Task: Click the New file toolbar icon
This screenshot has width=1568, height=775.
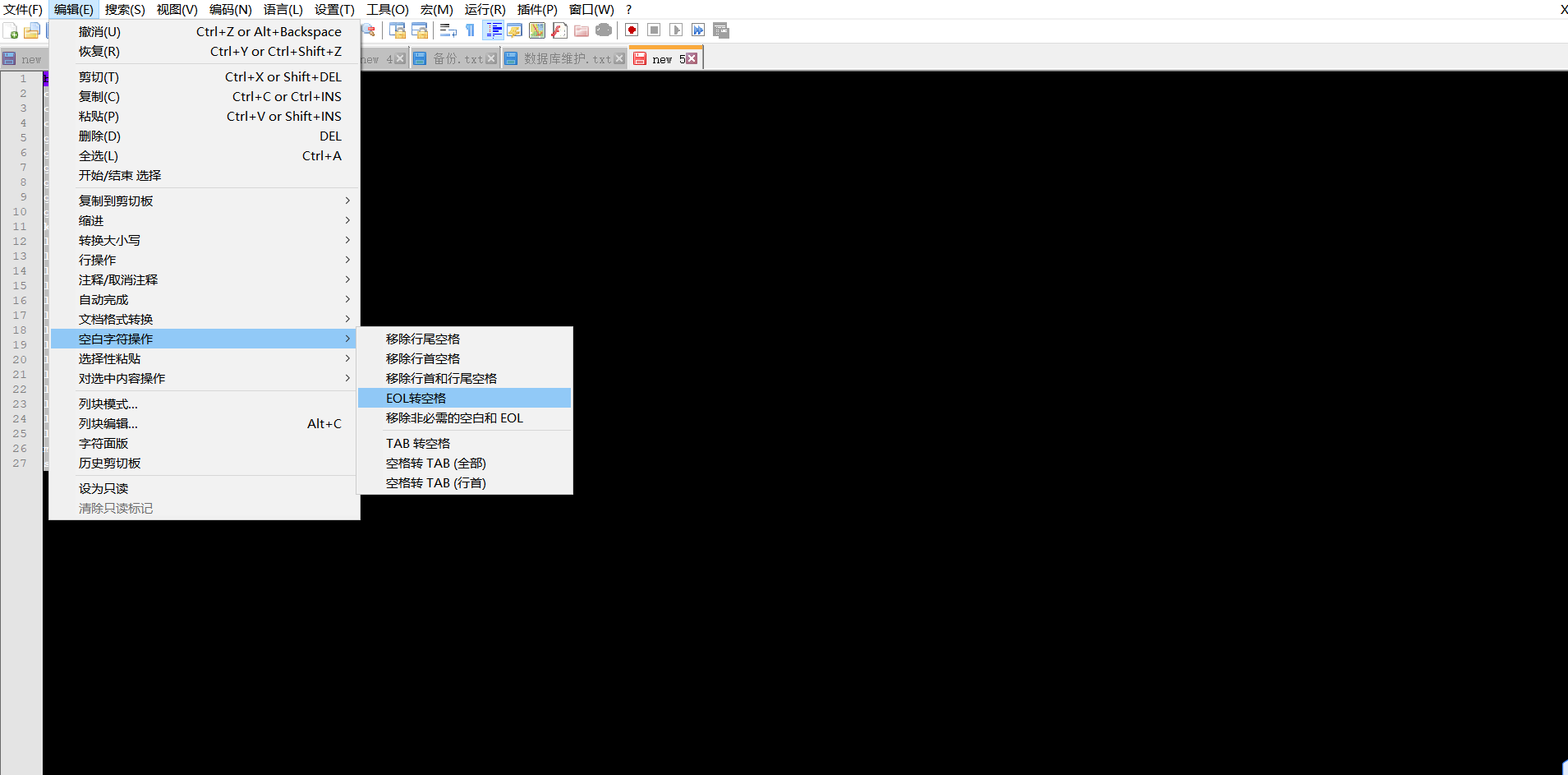Action: click(x=11, y=31)
